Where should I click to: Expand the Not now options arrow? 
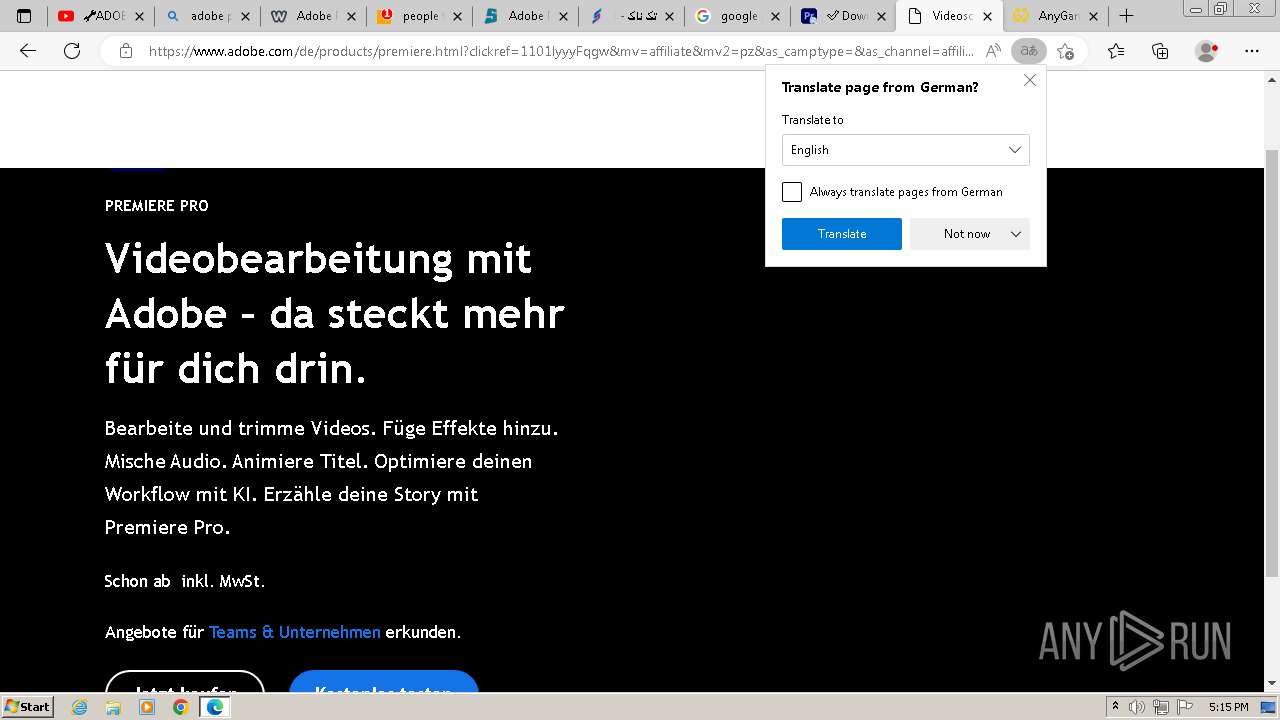click(1016, 234)
